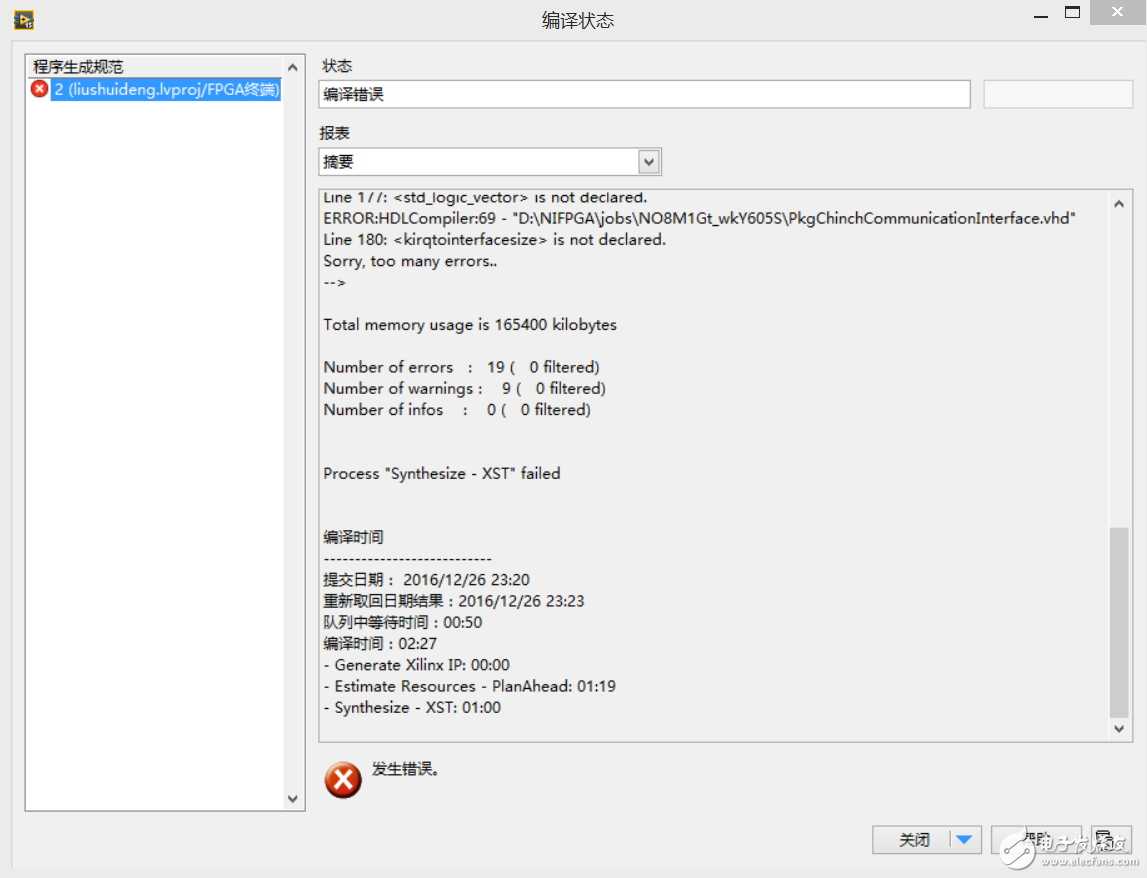Select build spec 2 (liushuideng.lvproj/FPGA终端)

click(166, 89)
